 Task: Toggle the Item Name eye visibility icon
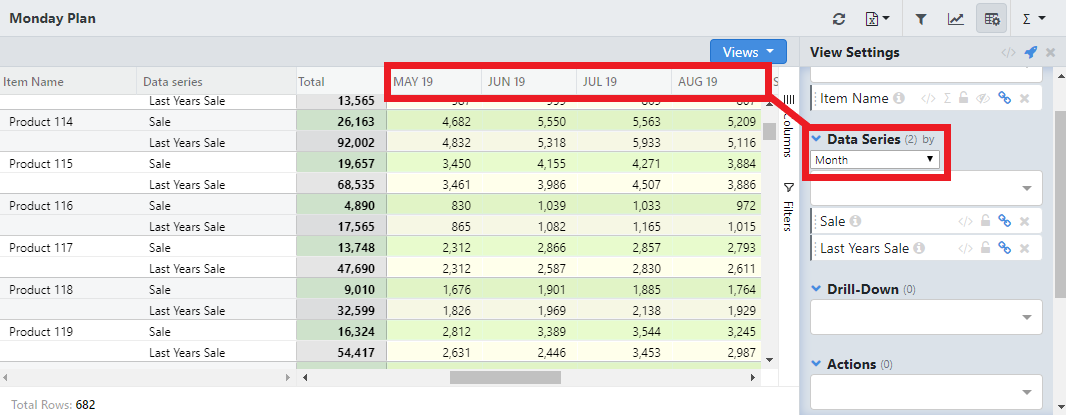(x=982, y=98)
